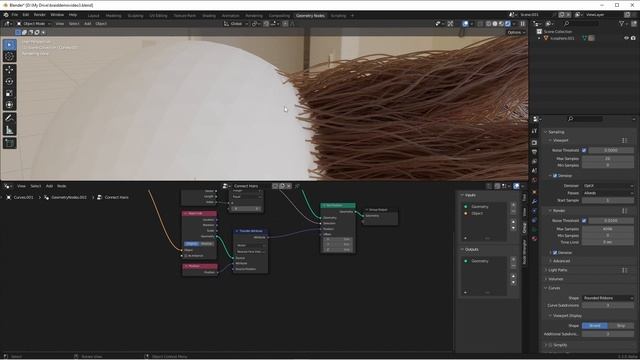Toggle viewport Noise Threshold checkbox
This screenshot has height=360, width=640.
pos(584,150)
